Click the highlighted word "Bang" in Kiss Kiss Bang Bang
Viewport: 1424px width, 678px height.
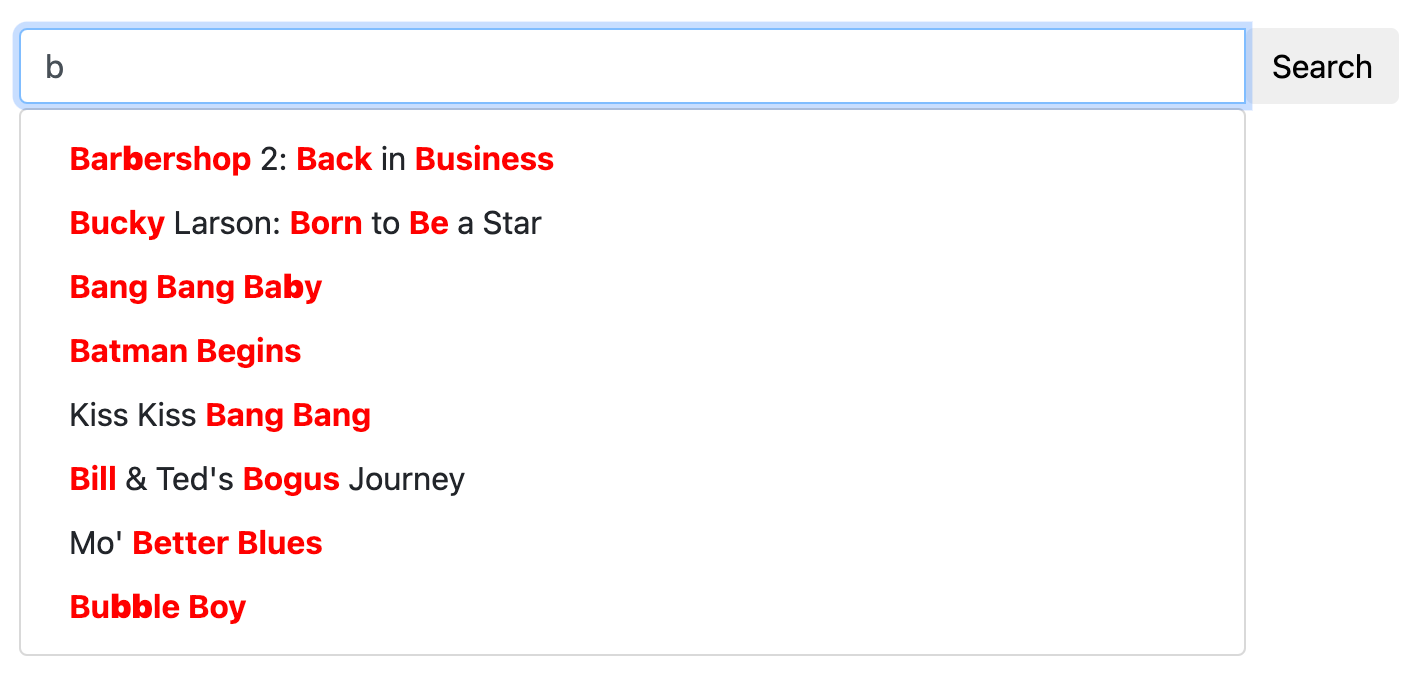click(x=234, y=414)
